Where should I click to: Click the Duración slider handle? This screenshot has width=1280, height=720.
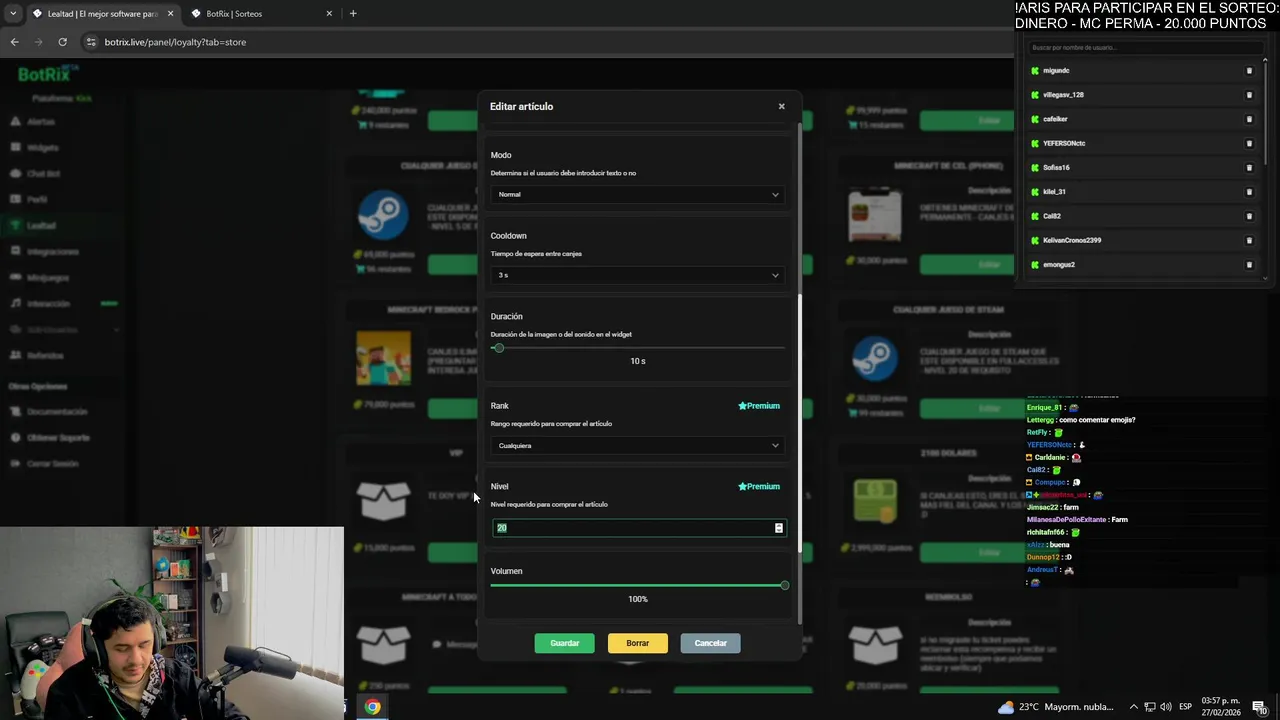pos(498,348)
